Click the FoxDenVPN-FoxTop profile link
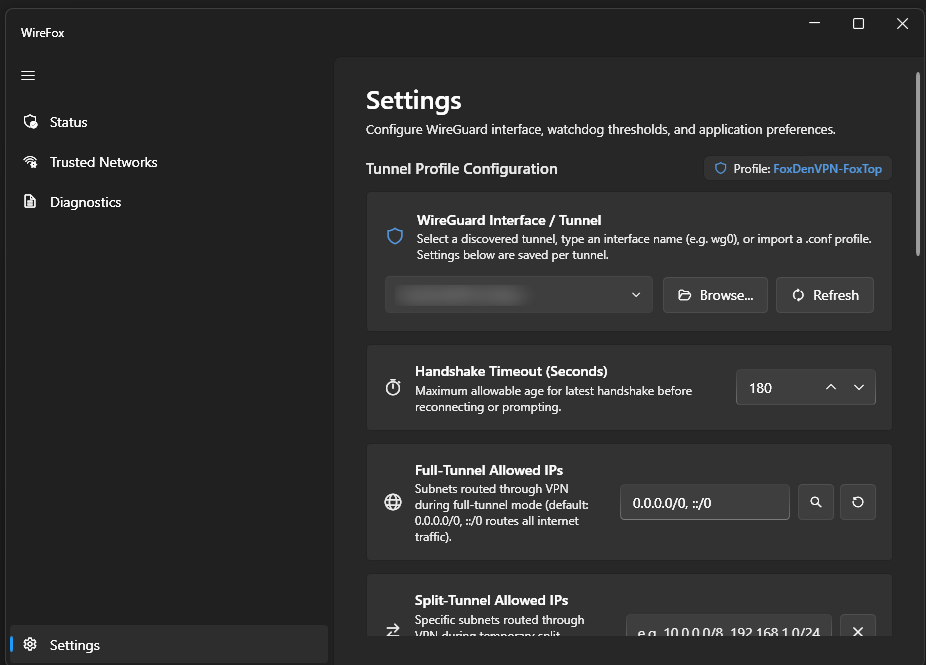926x665 pixels. pos(827,169)
